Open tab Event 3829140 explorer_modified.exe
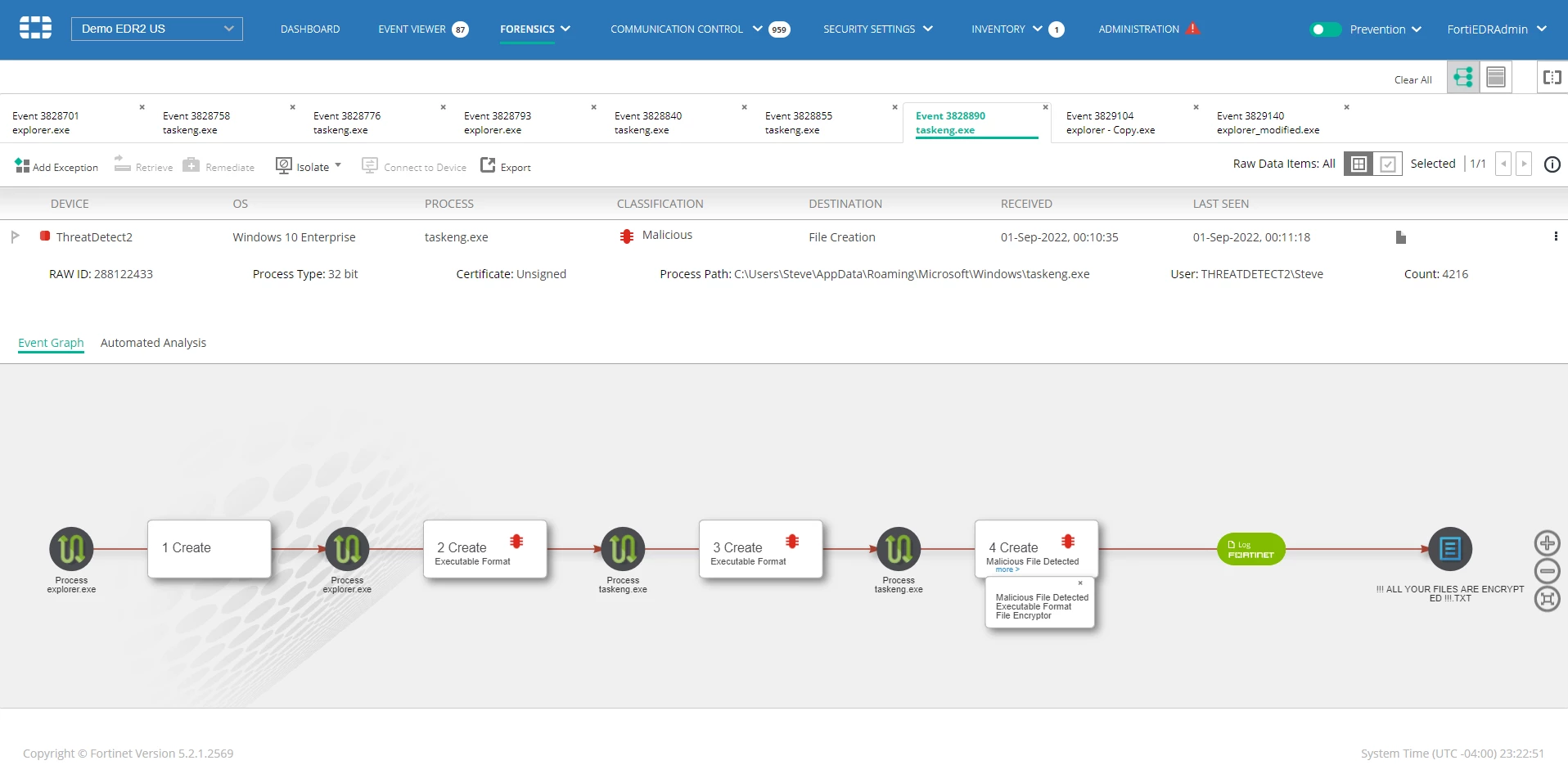Image resolution: width=1568 pixels, height=765 pixels. coord(1268,123)
